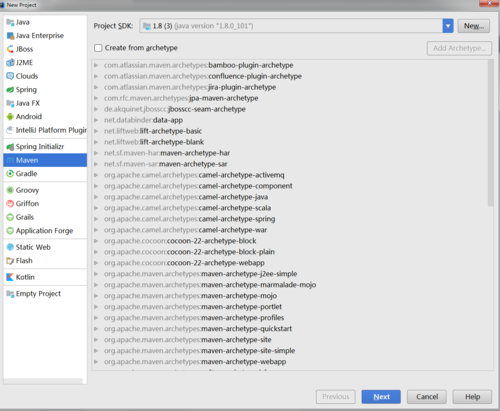
Task: Click the IntelliJ Platform Plugin icon
Action: point(10,130)
